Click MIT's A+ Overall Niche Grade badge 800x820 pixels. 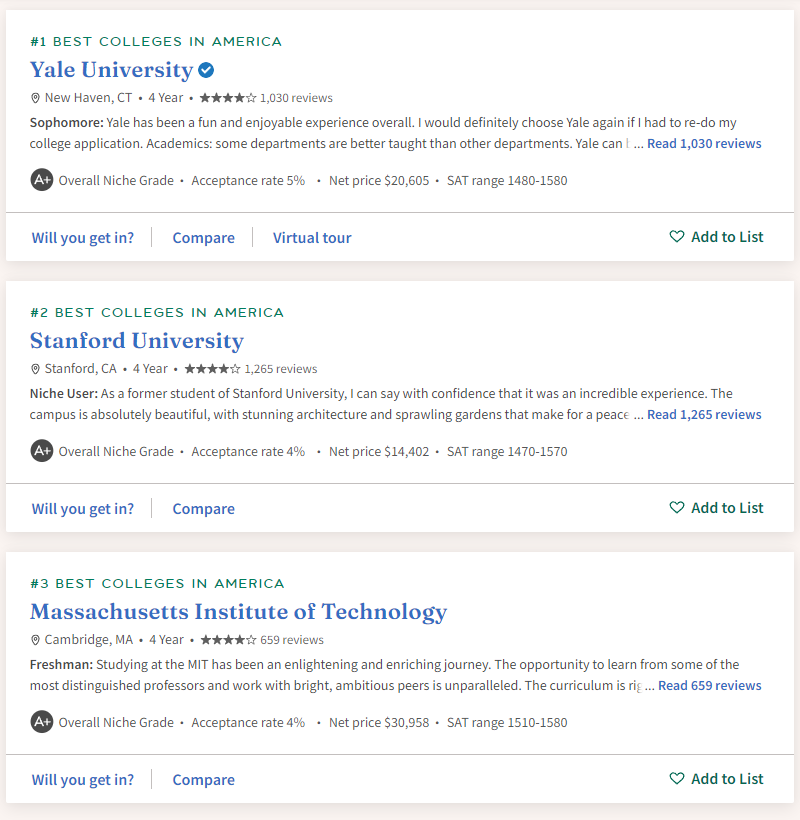click(x=41, y=722)
